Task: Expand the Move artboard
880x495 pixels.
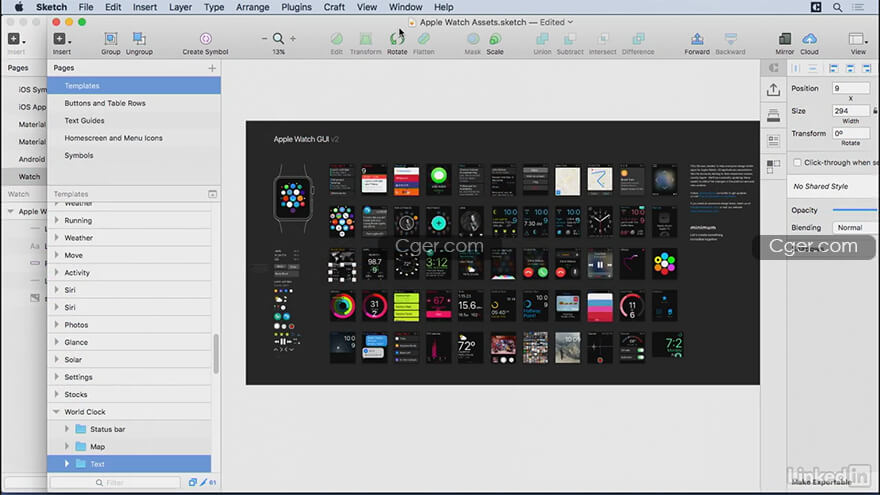Action: tap(57, 255)
